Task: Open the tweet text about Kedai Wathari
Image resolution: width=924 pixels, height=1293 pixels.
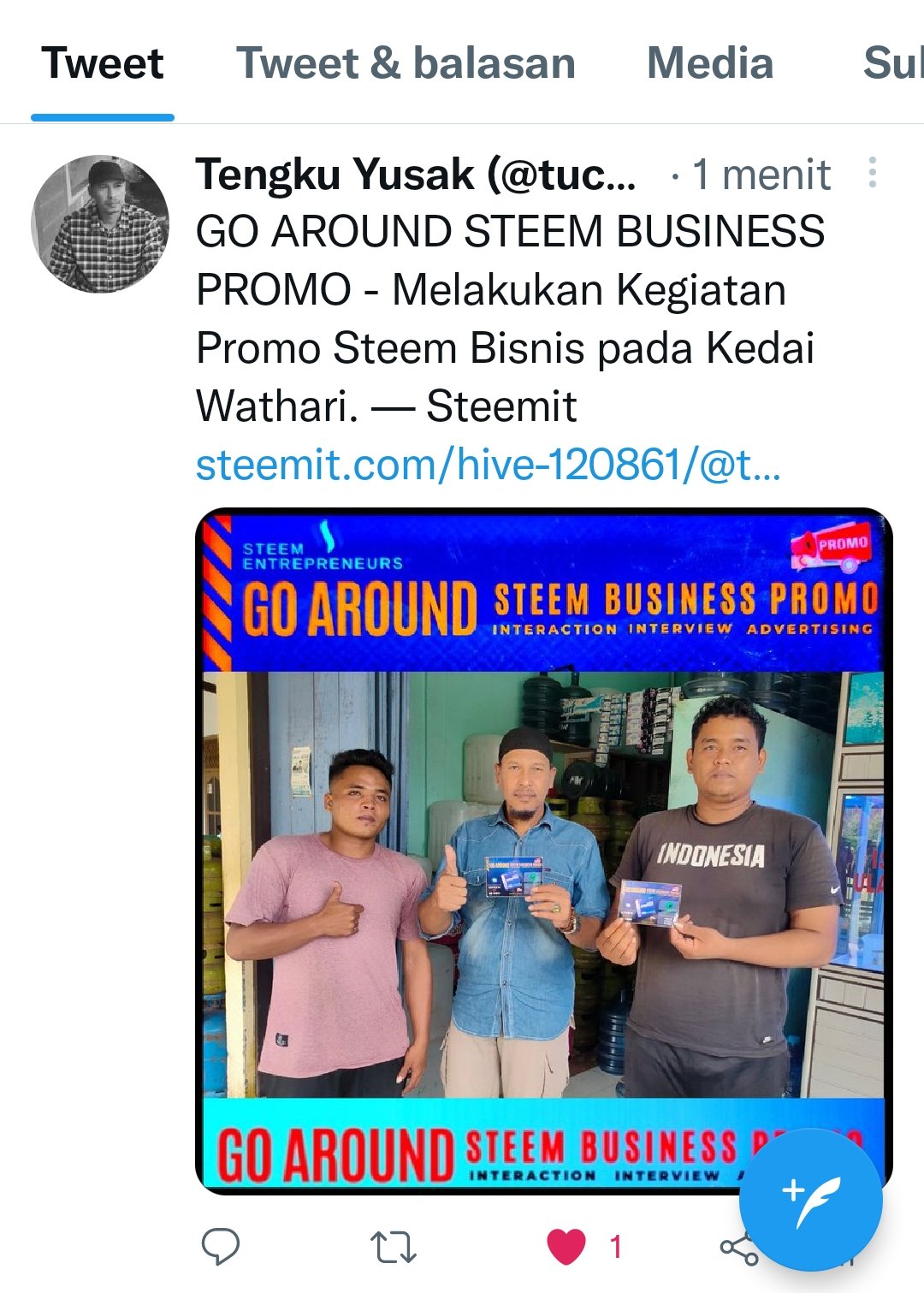Action: (x=510, y=319)
